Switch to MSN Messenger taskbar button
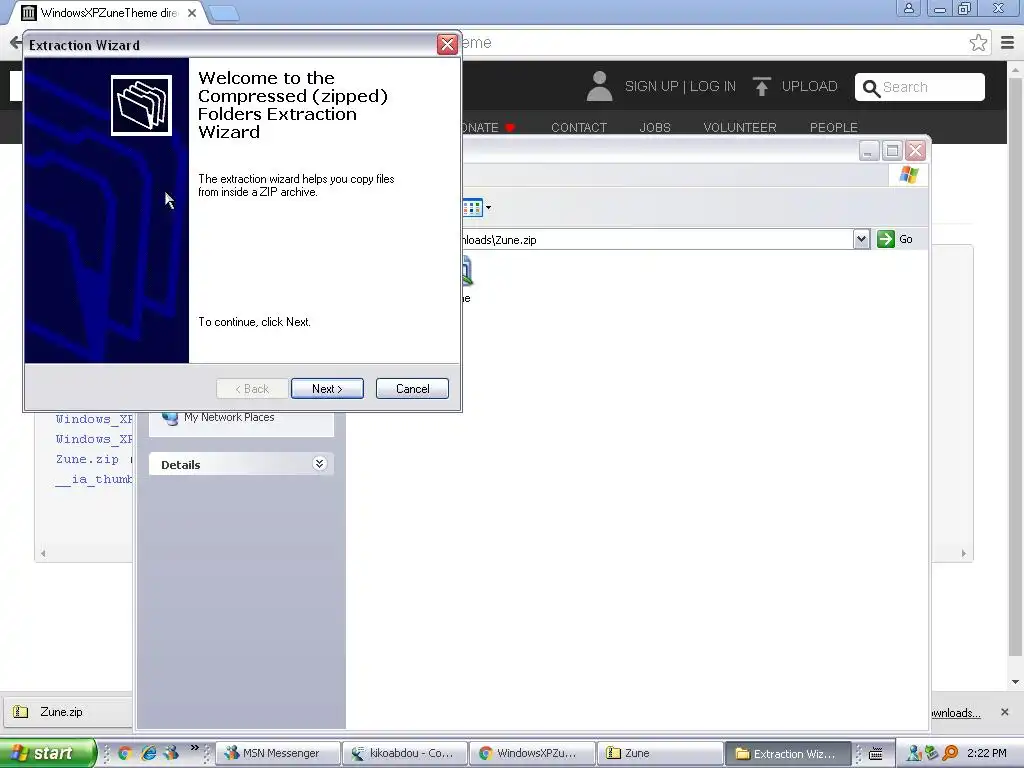1024x768 pixels. (x=278, y=753)
